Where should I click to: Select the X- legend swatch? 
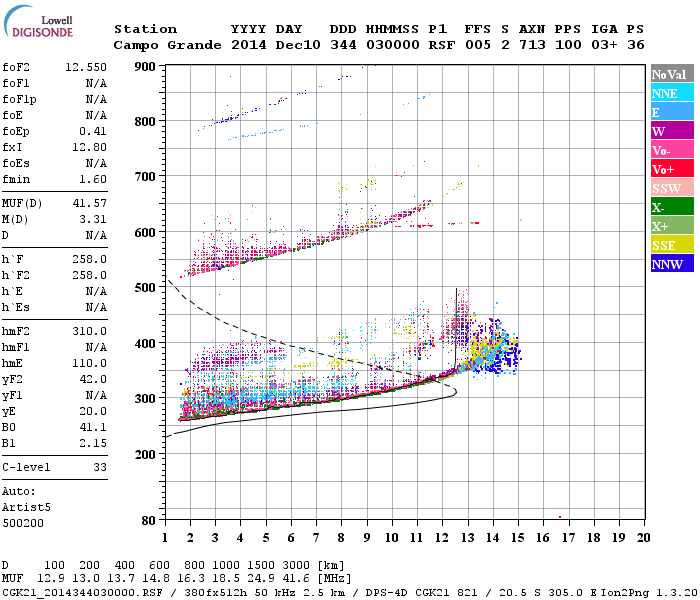coord(672,207)
